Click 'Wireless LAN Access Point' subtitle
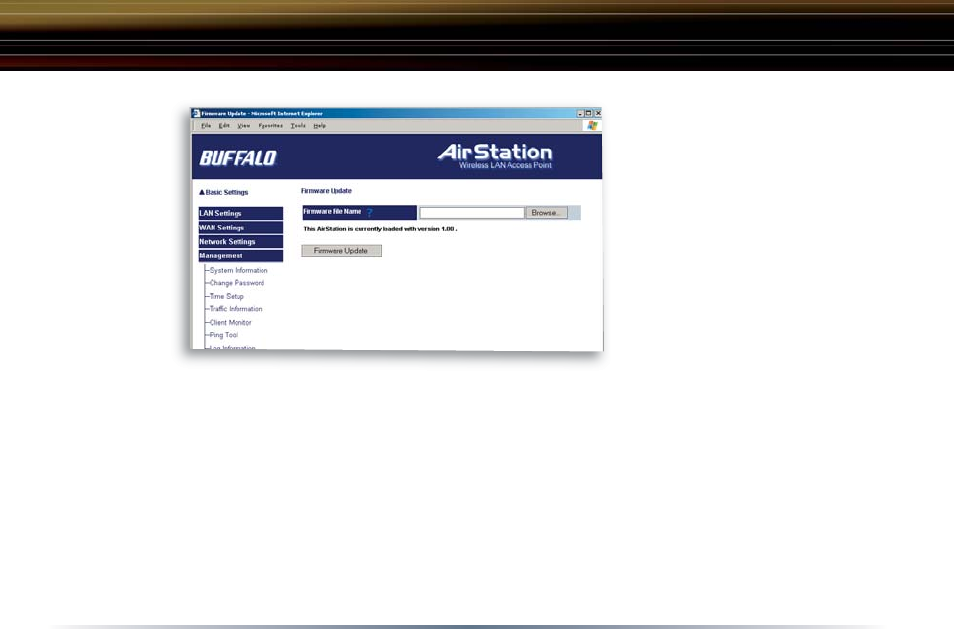The height and width of the screenshot is (629, 954). click(x=505, y=165)
